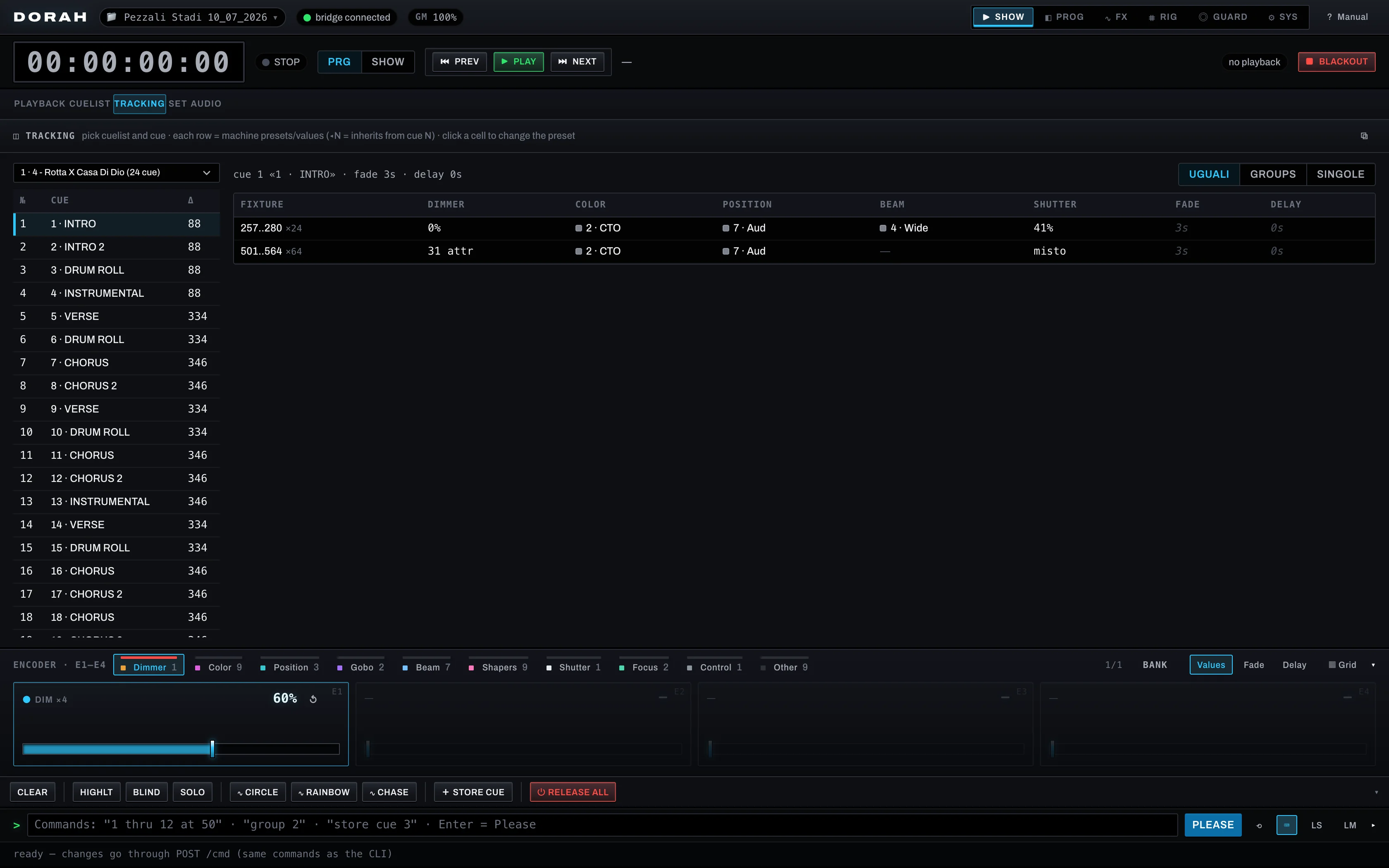Skip to the next cue with NEXT
1389x868 pixels.
point(577,62)
